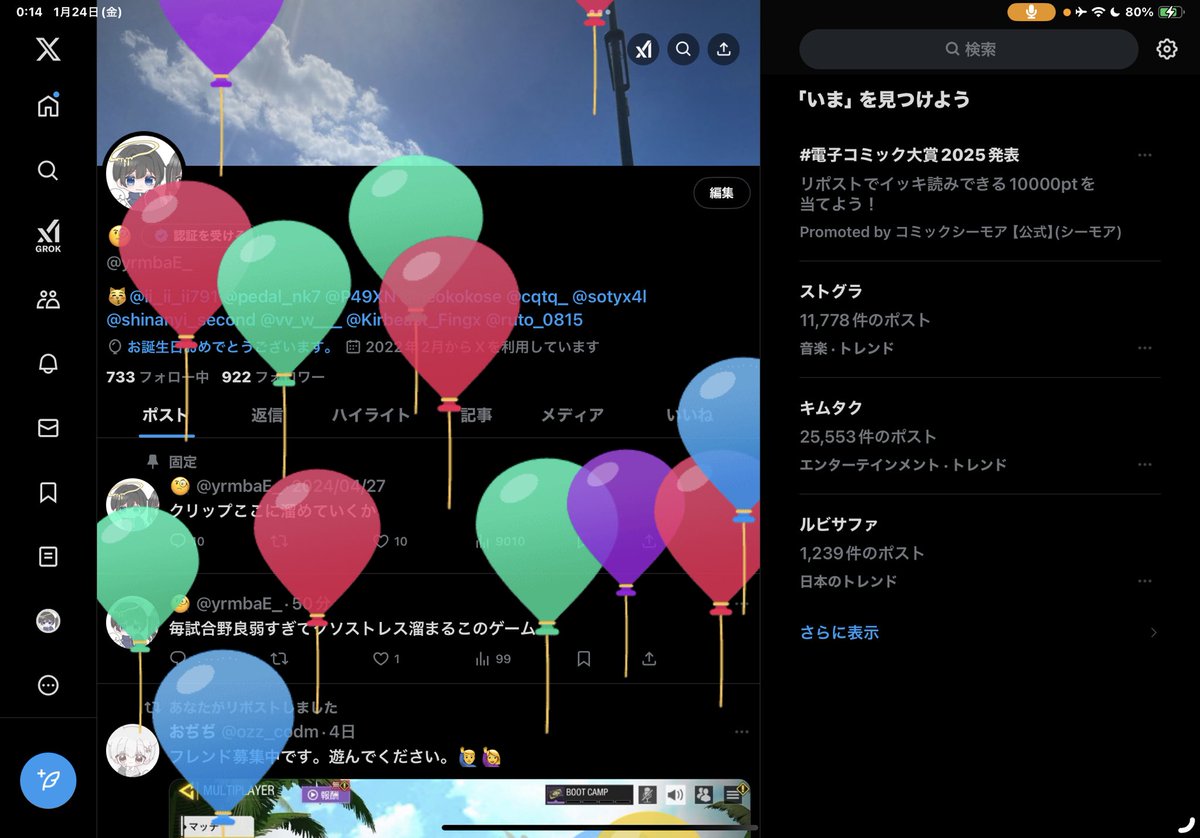This screenshot has height=838, width=1200.
Task: Open the More circle menu in sidebar
Action: [48, 686]
